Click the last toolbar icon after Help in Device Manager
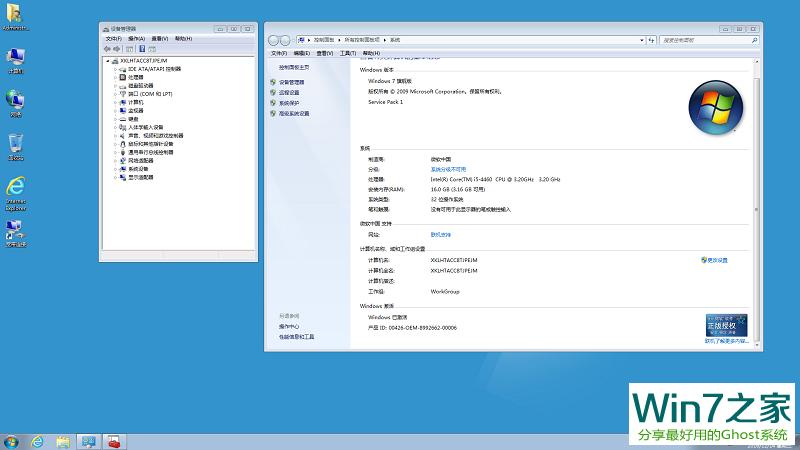800x450 pixels. [x=152, y=49]
